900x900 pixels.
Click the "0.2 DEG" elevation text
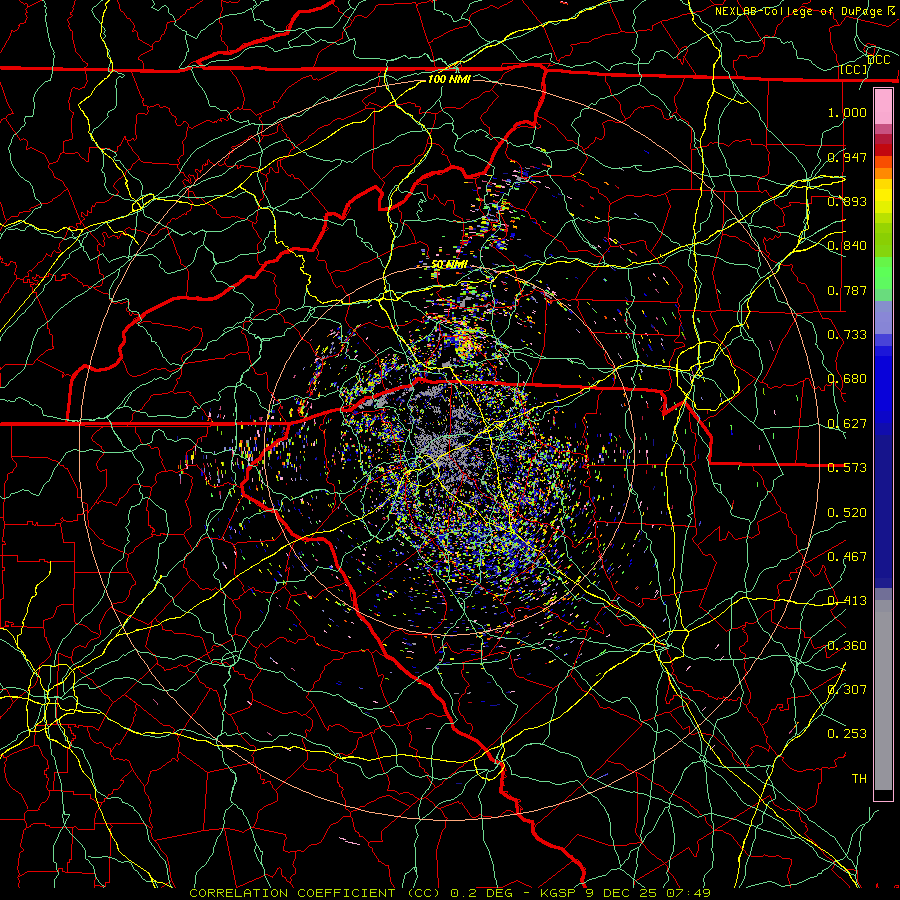(481, 893)
